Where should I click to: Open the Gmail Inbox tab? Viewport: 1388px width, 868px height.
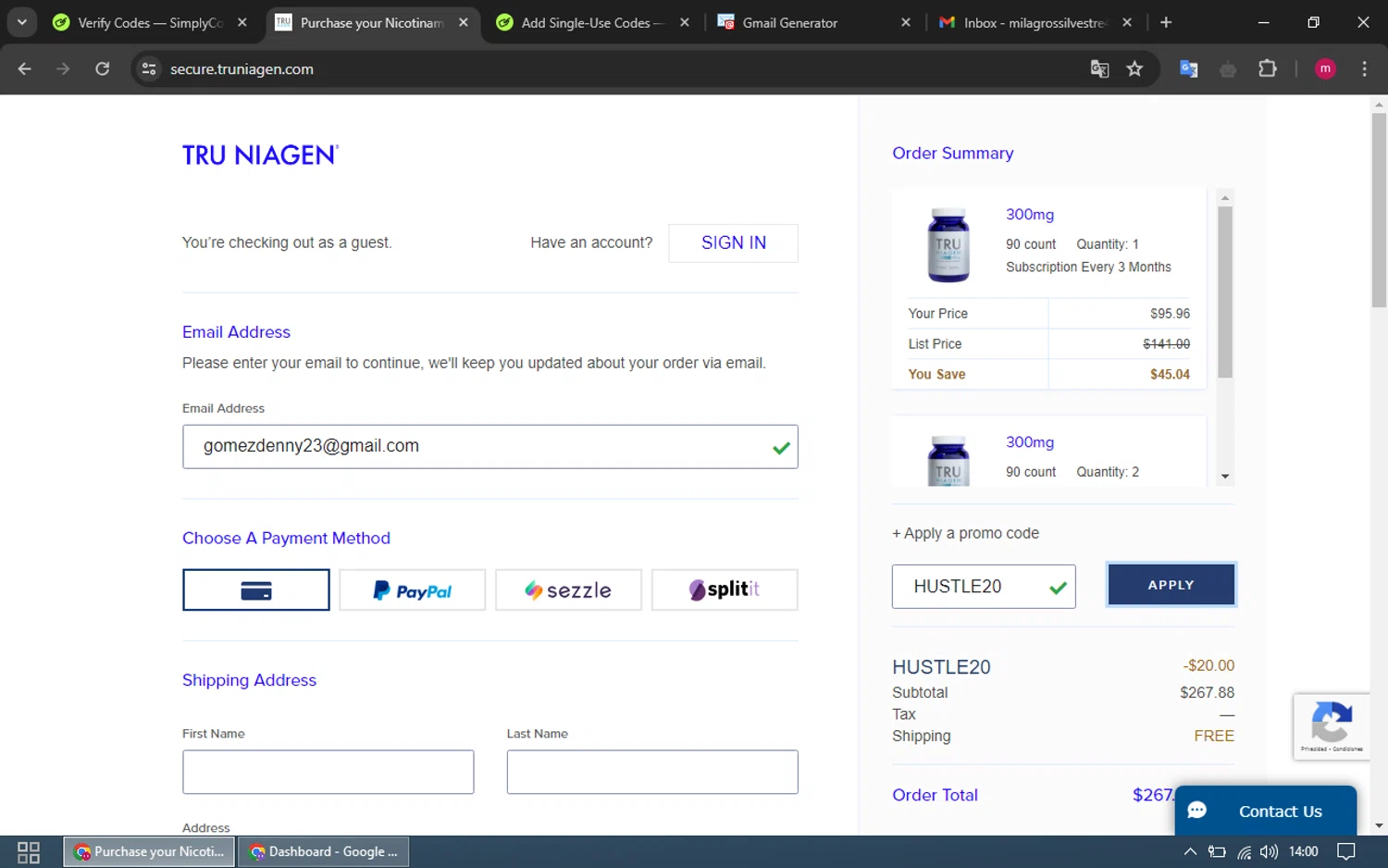(x=1035, y=22)
